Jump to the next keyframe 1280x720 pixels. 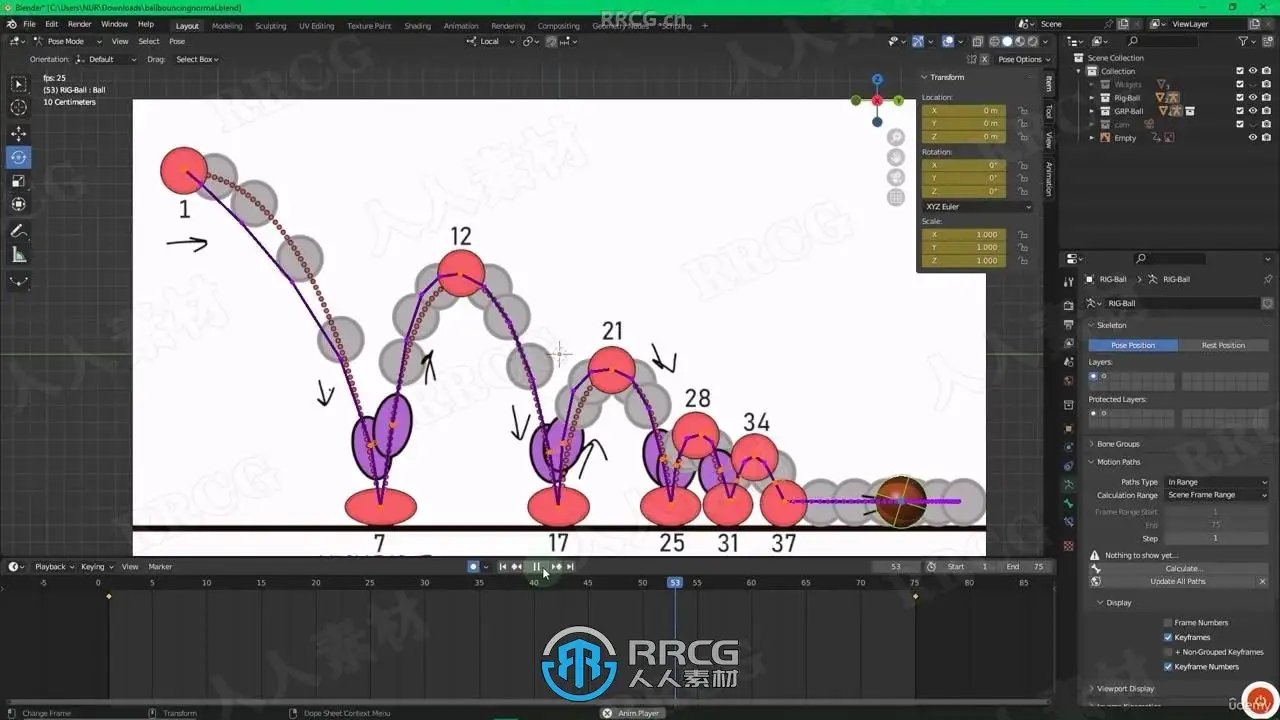point(556,567)
